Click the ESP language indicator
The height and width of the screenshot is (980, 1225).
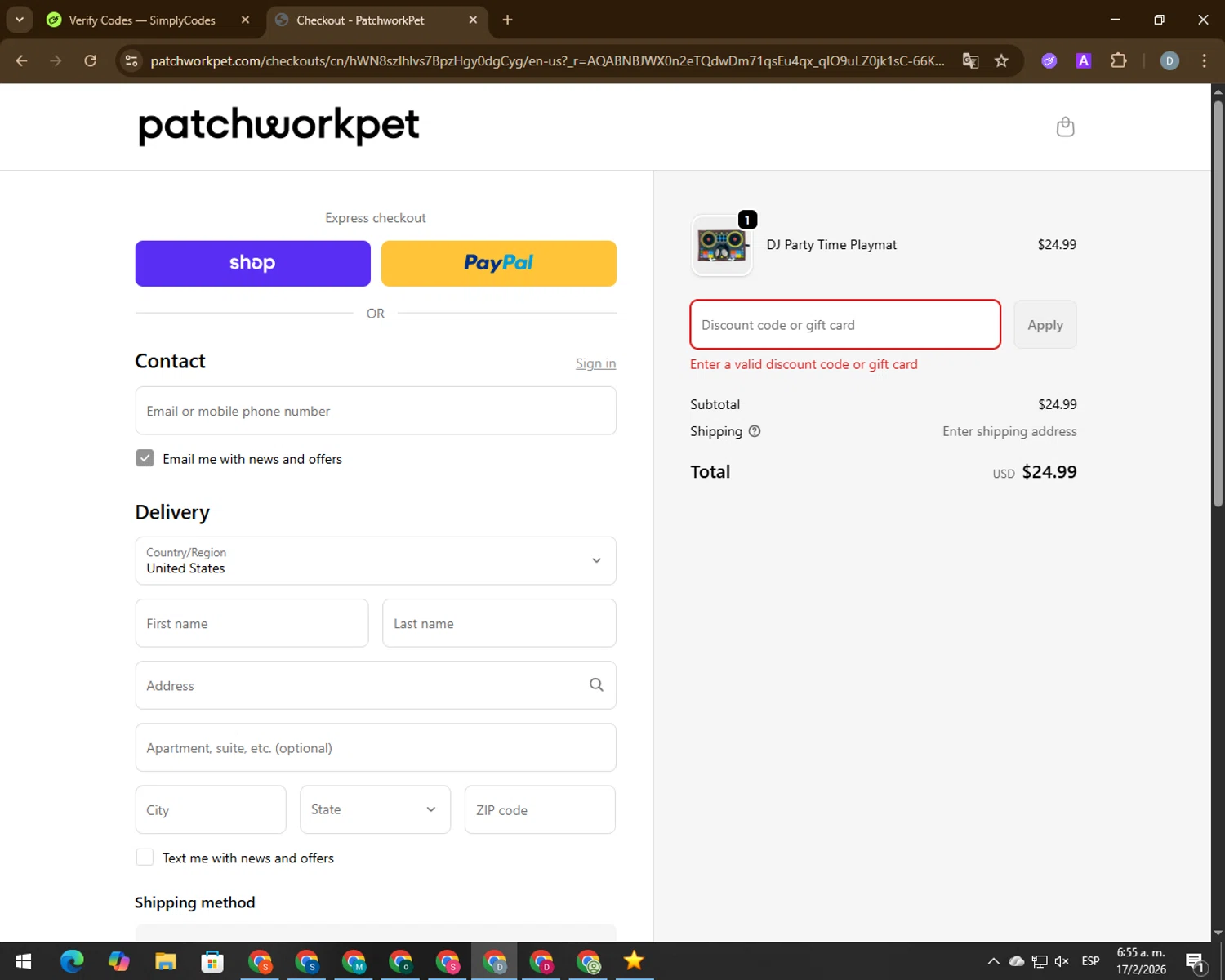point(1090,961)
